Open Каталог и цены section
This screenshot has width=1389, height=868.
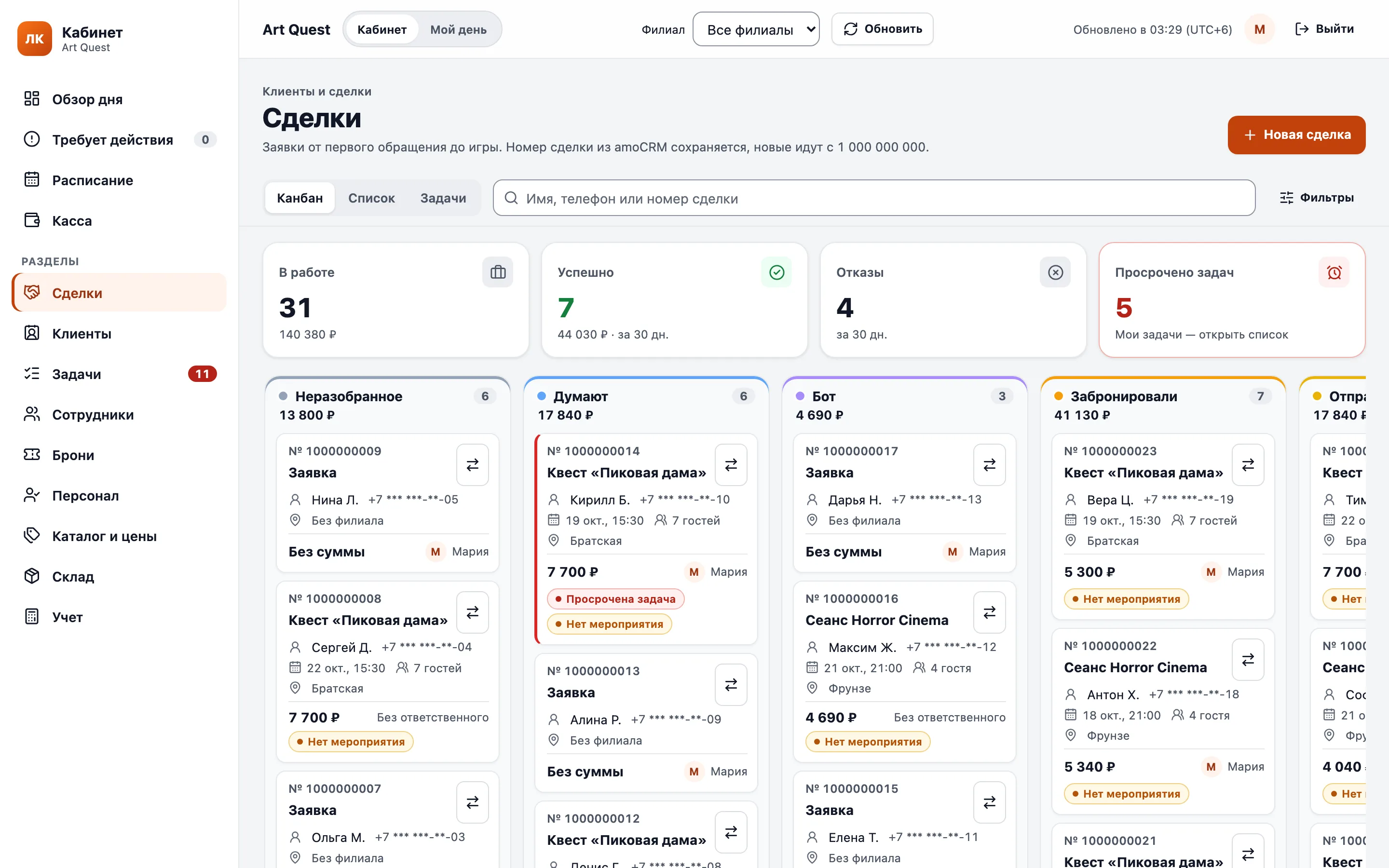pos(119,536)
